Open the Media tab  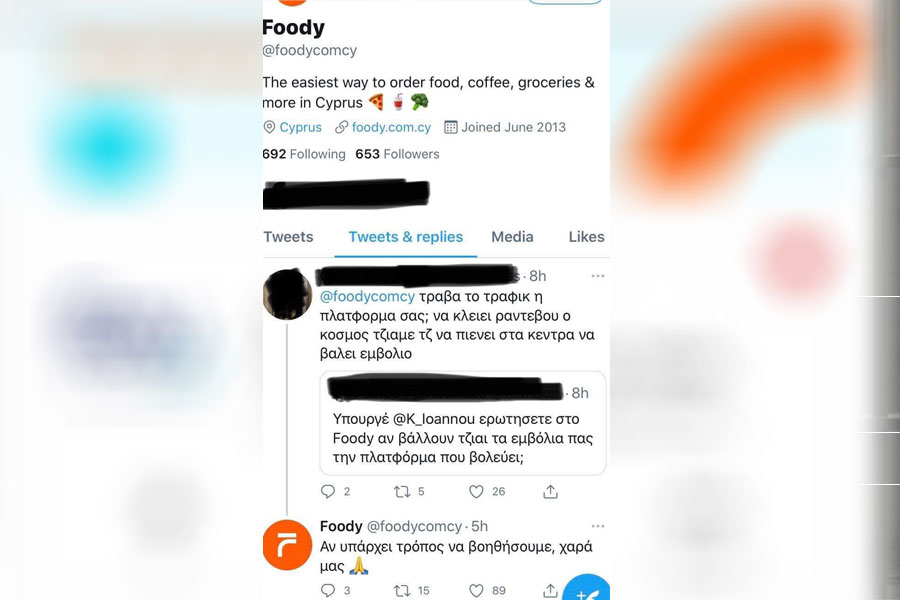pyautogui.click(x=512, y=237)
